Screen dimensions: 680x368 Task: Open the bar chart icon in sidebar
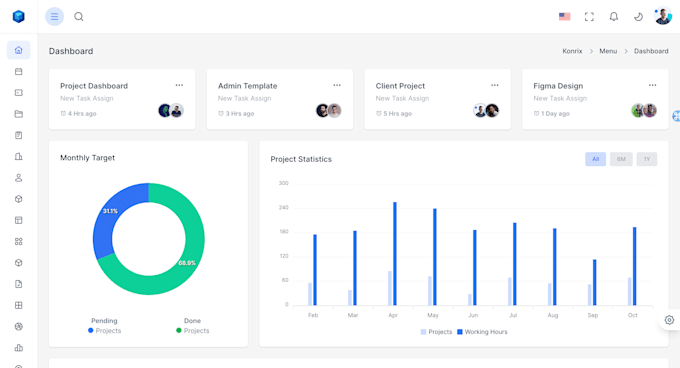(x=19, y=347)
